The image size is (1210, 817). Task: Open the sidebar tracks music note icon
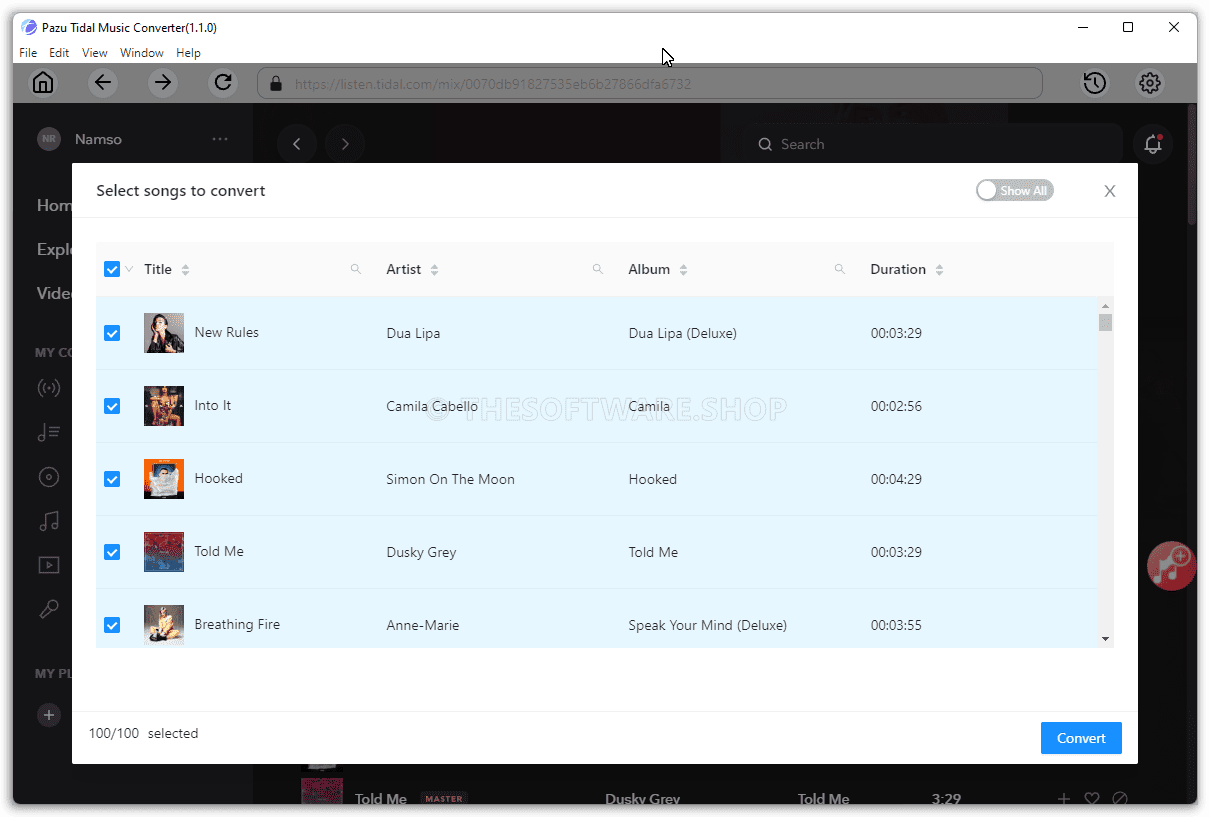coord(48,520)
